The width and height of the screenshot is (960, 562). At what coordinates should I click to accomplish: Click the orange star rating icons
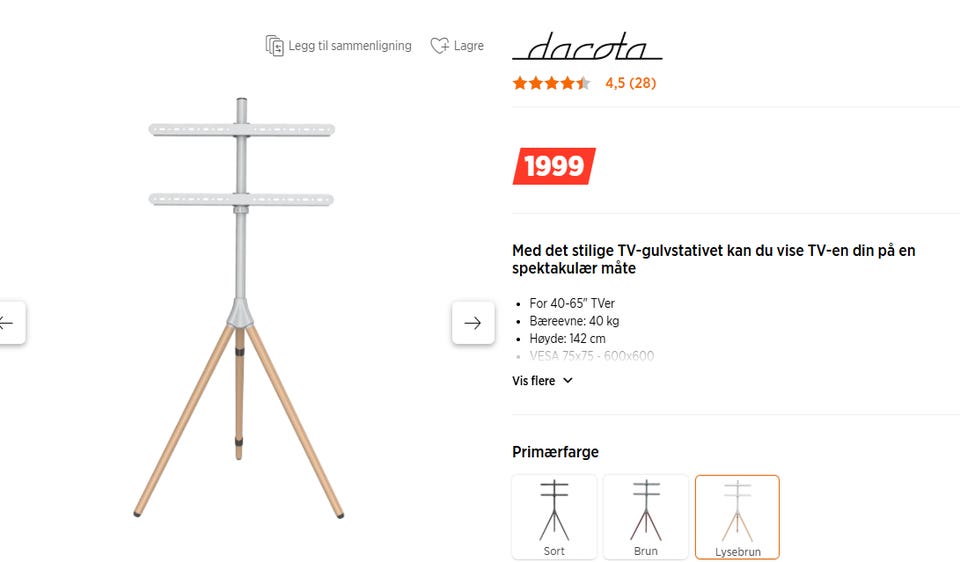click(551, 83)
